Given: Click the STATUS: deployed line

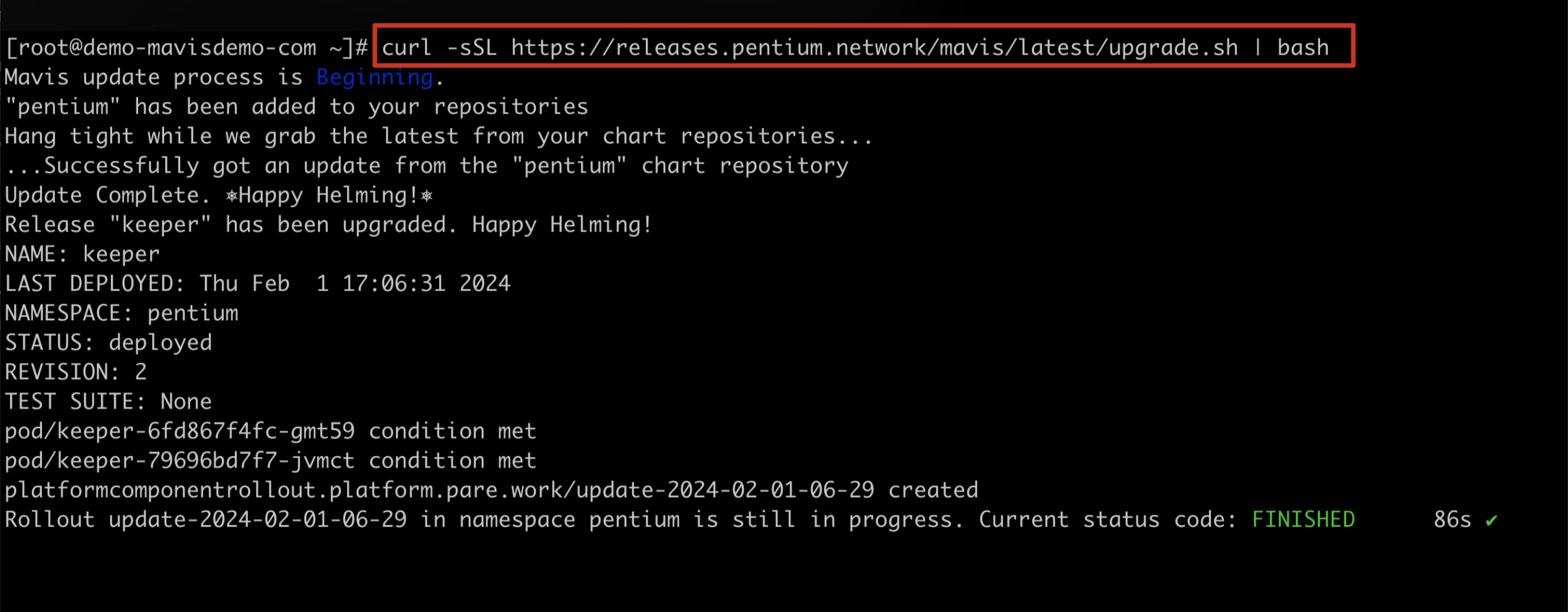Looking at the screenshot, I should click(x=108, y=343).
